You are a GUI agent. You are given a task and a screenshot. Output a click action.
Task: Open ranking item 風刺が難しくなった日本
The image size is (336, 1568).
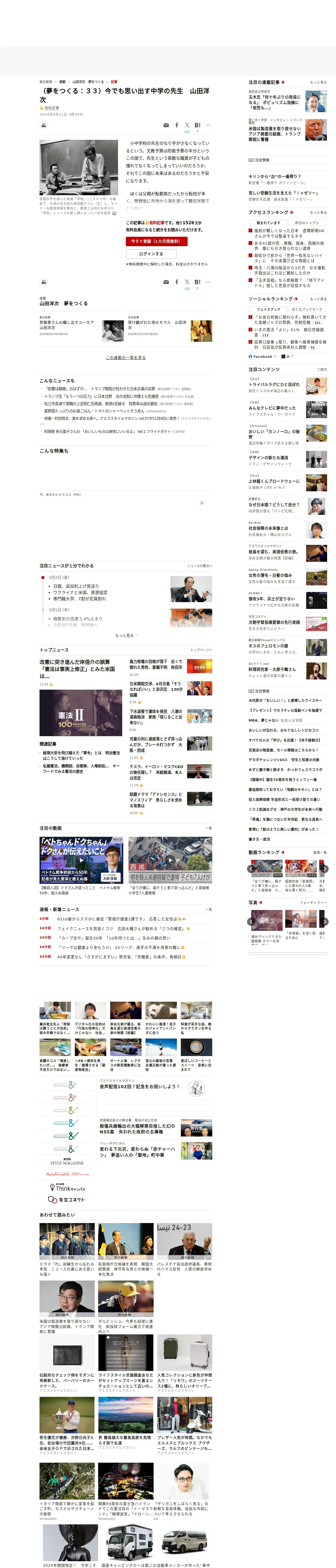point(289,233)
